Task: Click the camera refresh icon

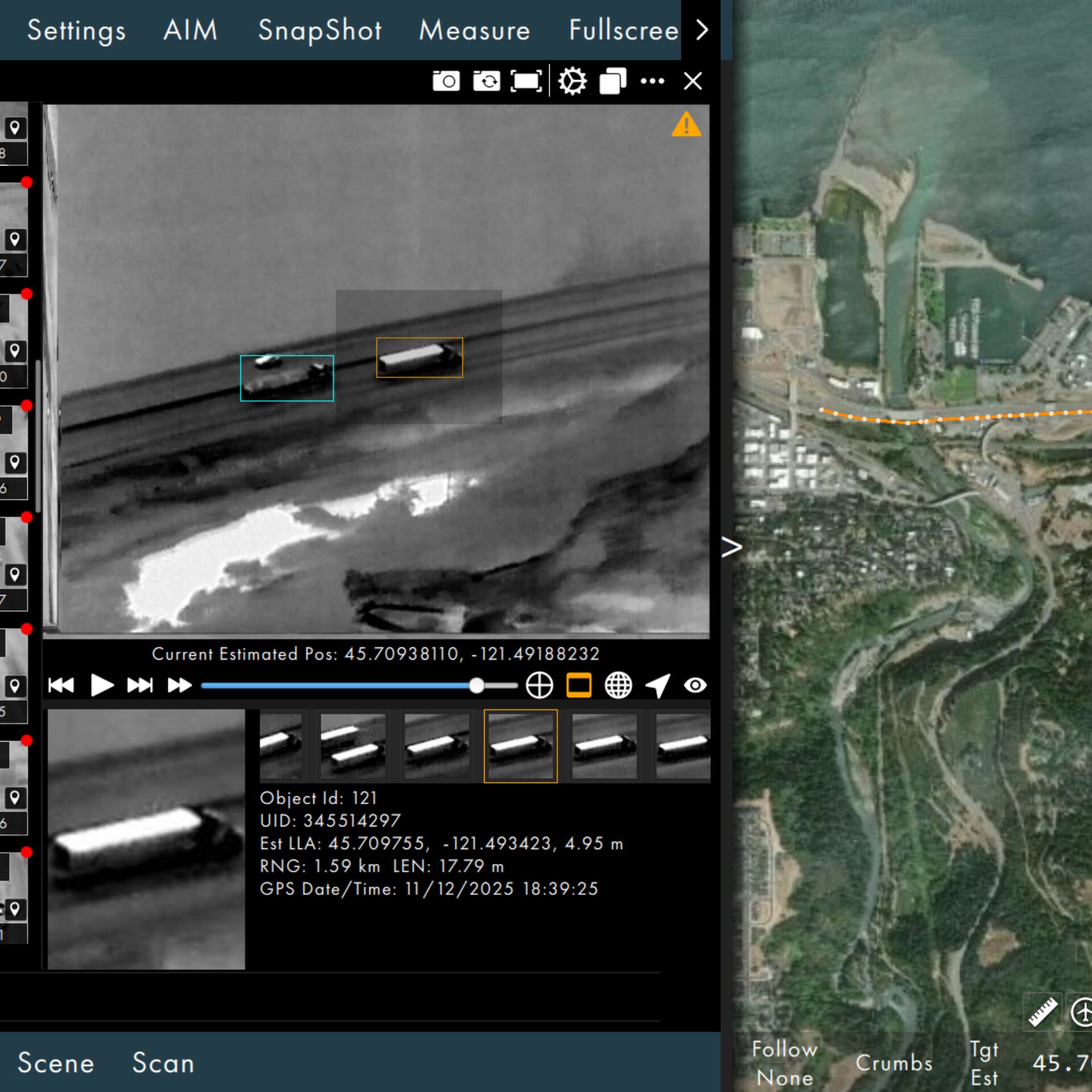Action: pyautogui.click(x=486, y=81)
